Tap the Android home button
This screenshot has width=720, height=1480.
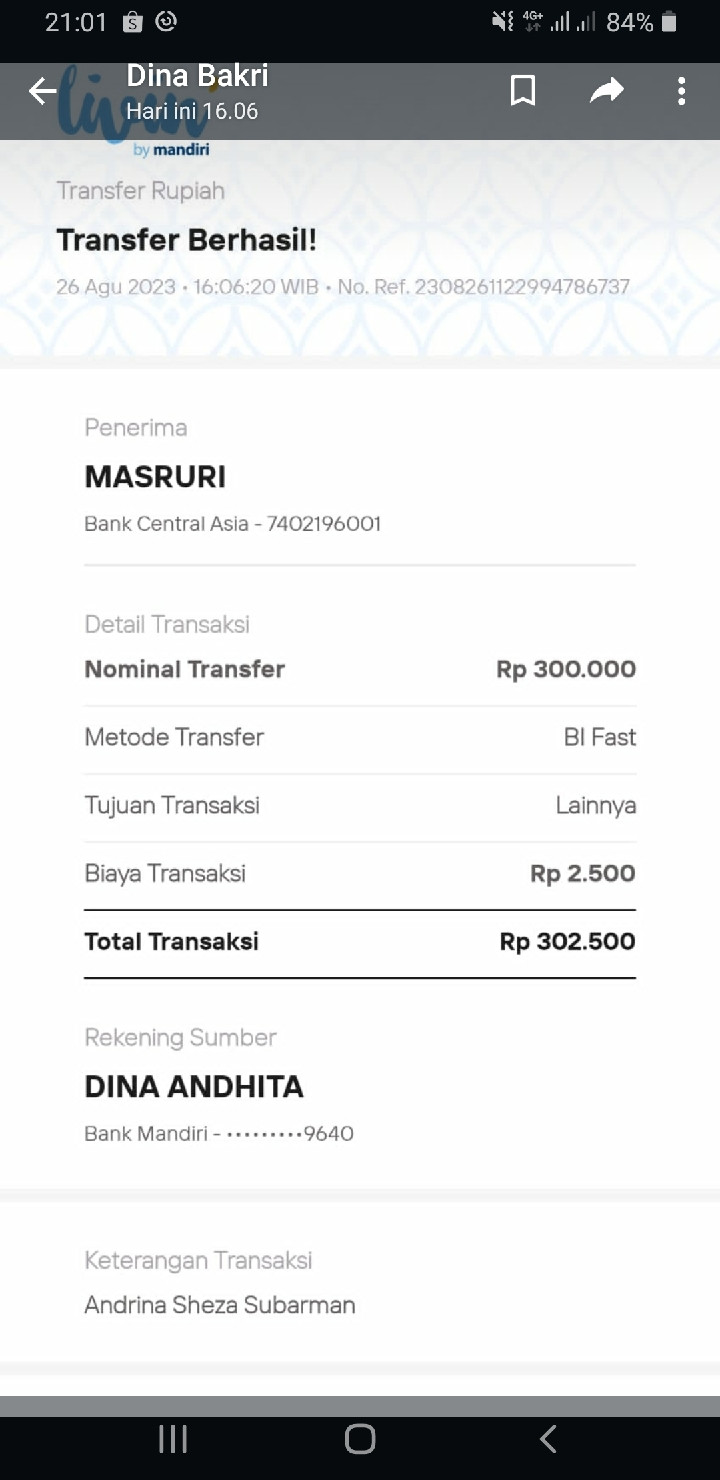[x=360, y=1439]
